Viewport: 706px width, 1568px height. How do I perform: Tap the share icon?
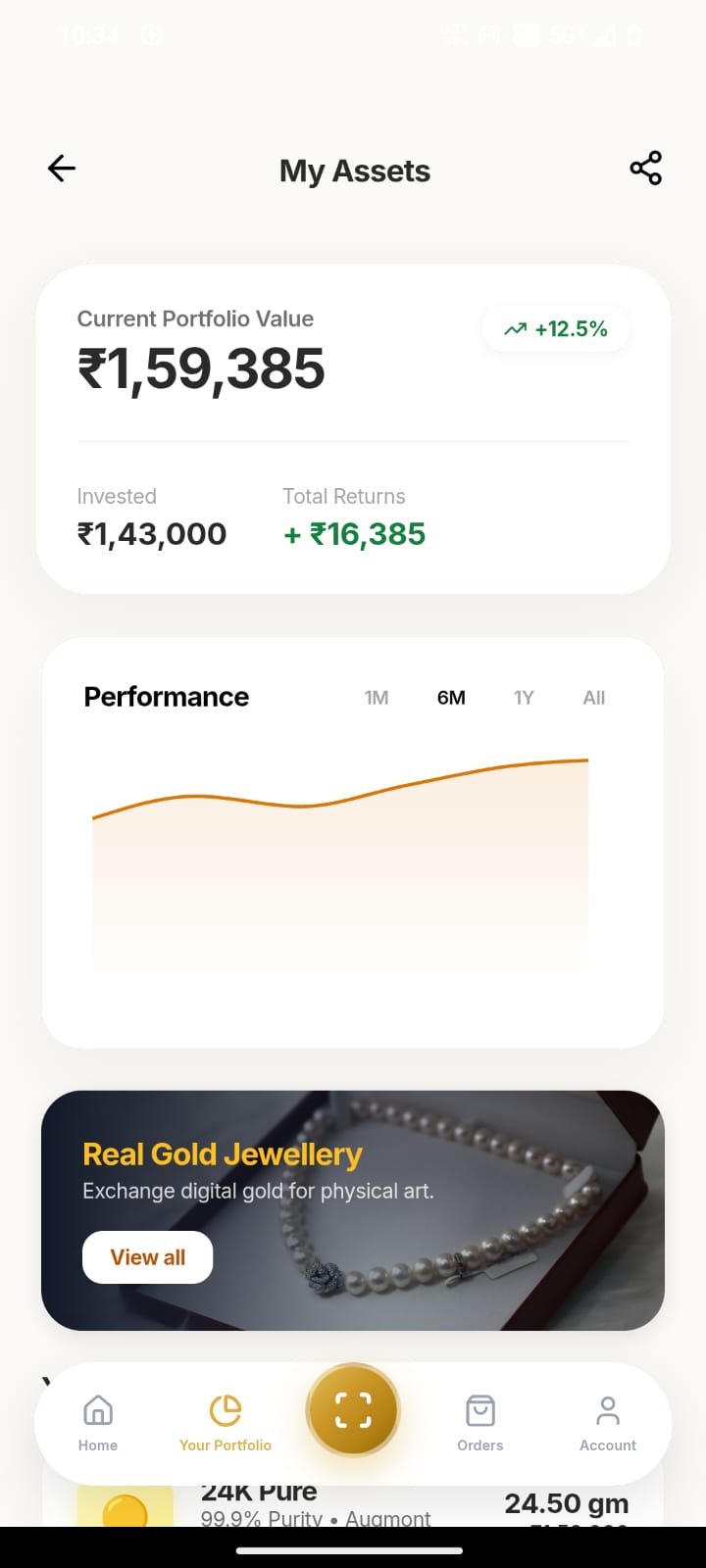click(645, 169)
